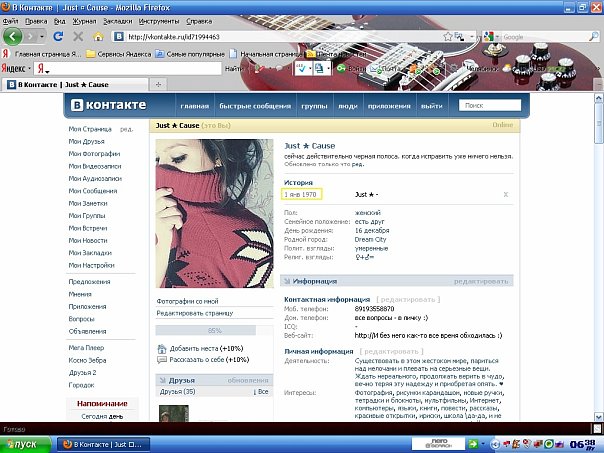Click the Yandex Я icon in bookmarks bar
604x453 pixels.
pos(5,54)
